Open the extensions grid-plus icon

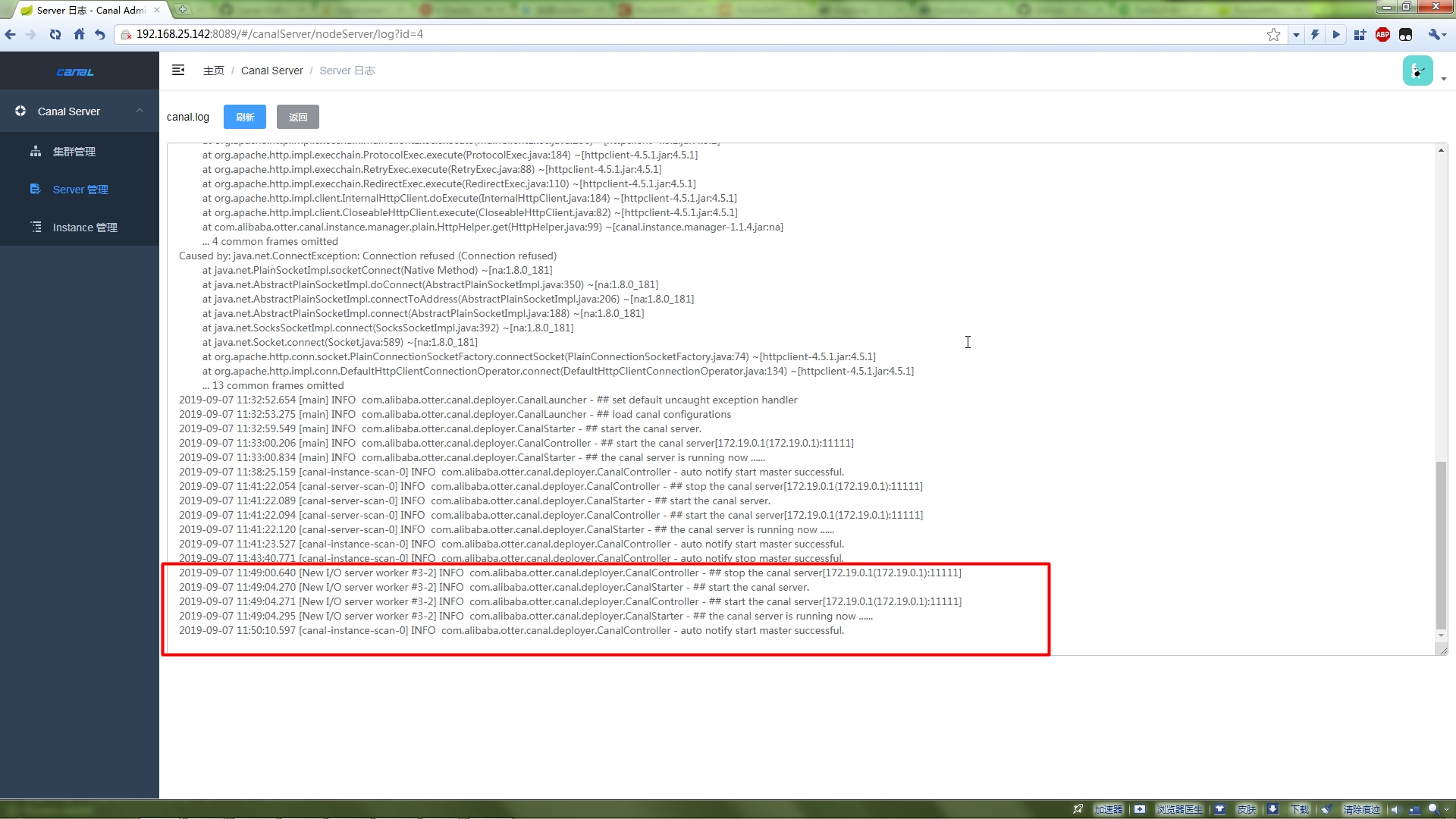pos(1360,34)
